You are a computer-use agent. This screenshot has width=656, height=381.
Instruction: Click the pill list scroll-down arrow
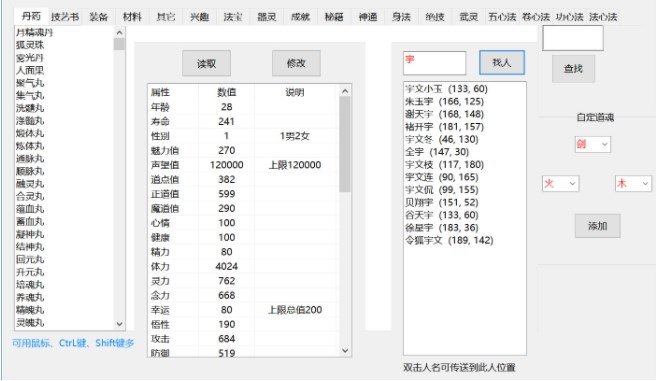click(119, 324)
